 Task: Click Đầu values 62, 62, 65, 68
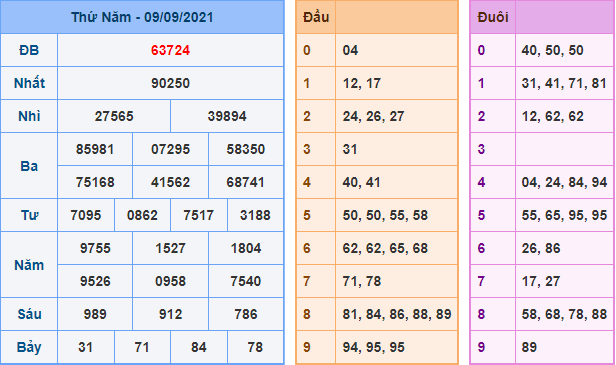tap(385, 248)
